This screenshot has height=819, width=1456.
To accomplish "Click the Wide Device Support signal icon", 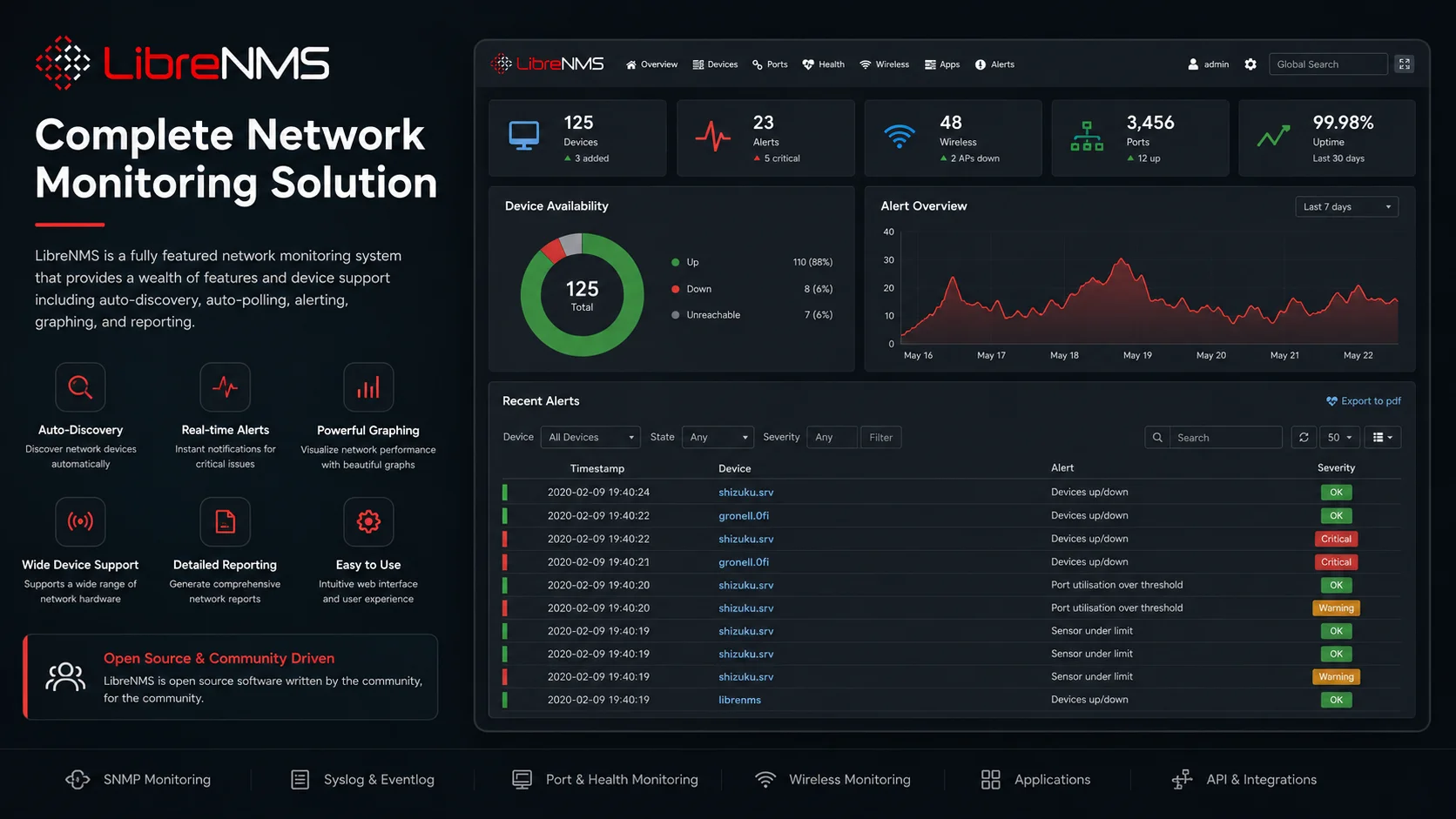I will click(80, 521).
